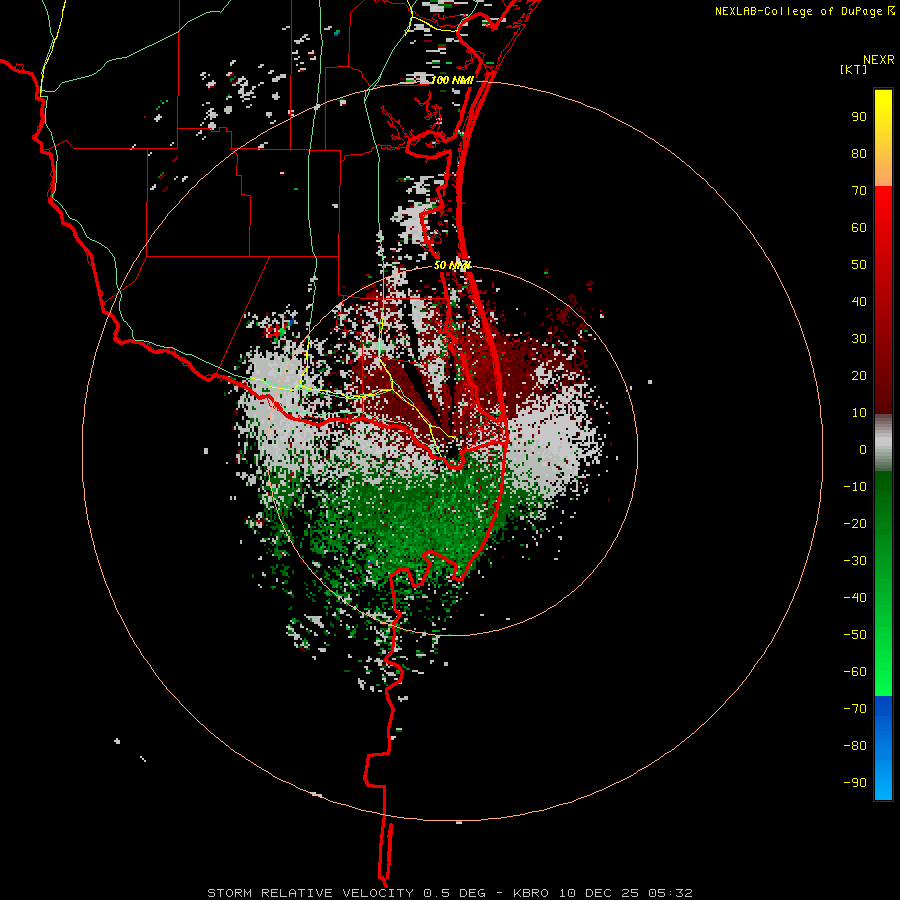Click the -30 knot scale label
This screenshot has width=900, height=900.
tap(855, 561)
